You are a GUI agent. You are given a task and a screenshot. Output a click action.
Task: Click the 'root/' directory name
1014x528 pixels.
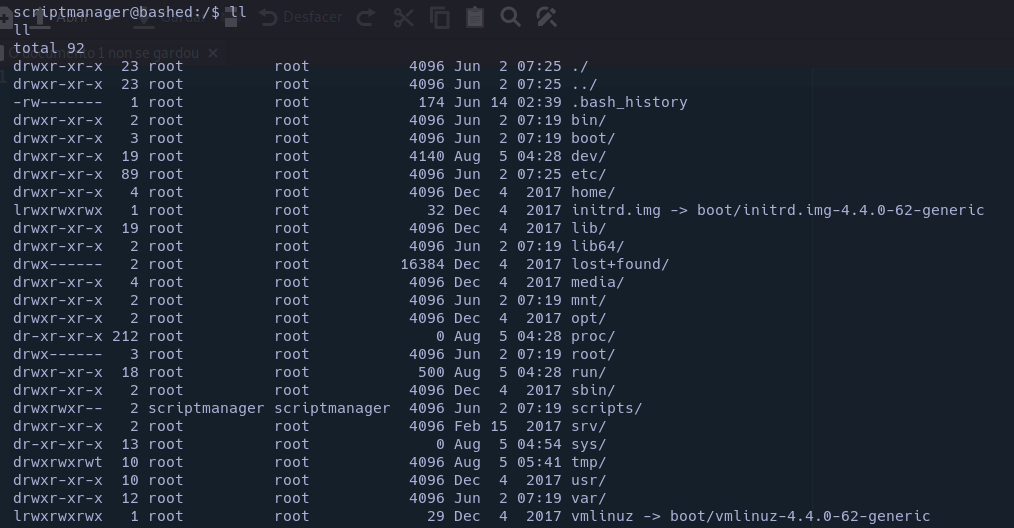(593, 355)
